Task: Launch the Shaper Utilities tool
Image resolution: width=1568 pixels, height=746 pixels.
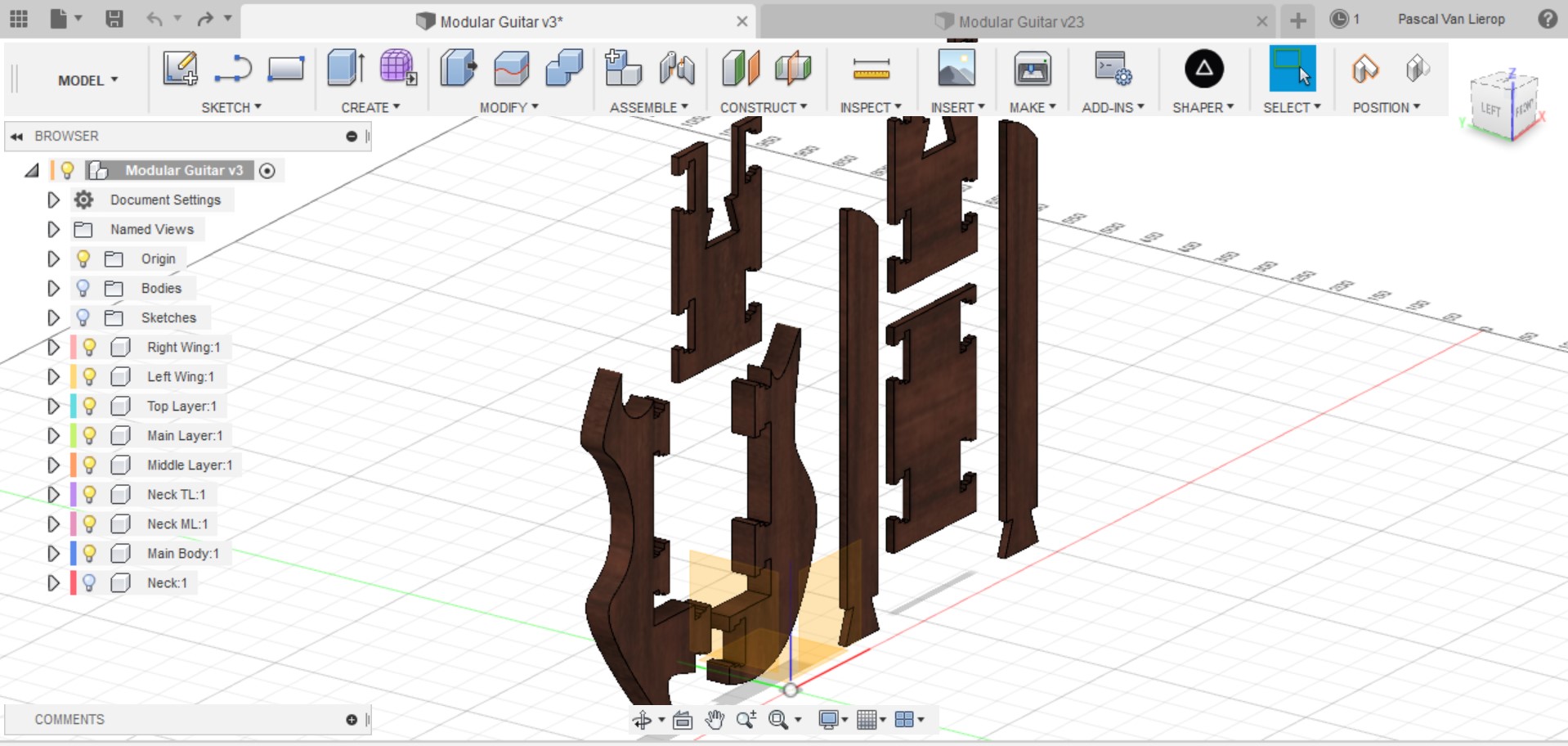Action: pyautogui.click(x=1204, y=69)
